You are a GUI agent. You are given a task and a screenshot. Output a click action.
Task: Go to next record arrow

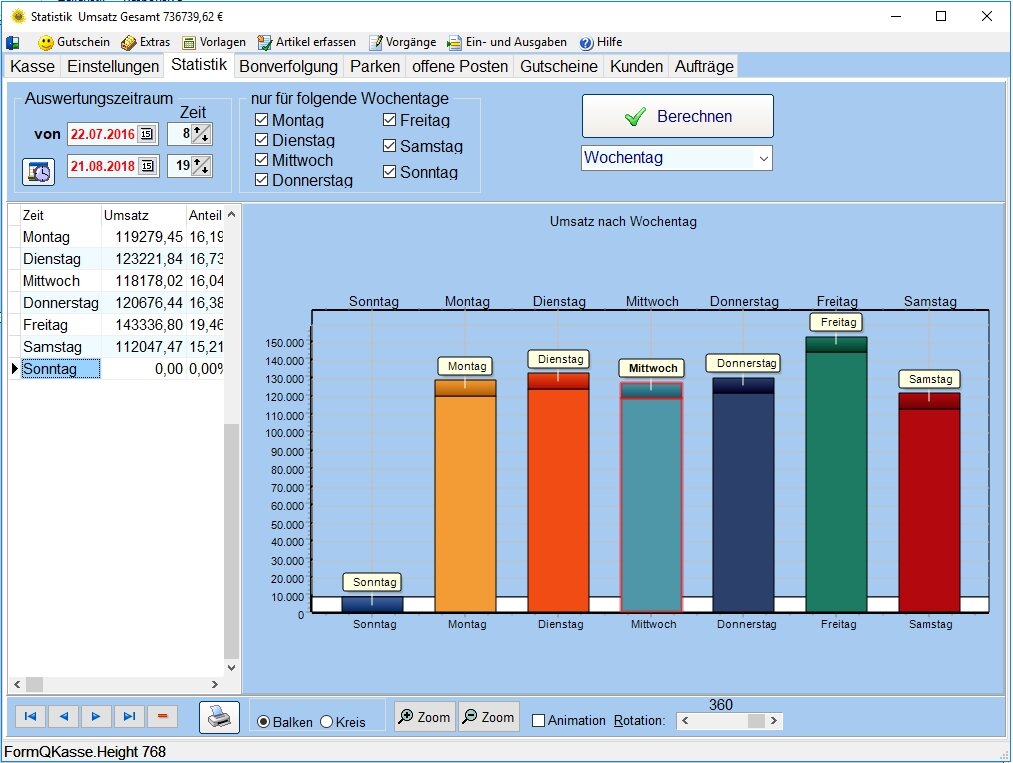pos(96,716)
